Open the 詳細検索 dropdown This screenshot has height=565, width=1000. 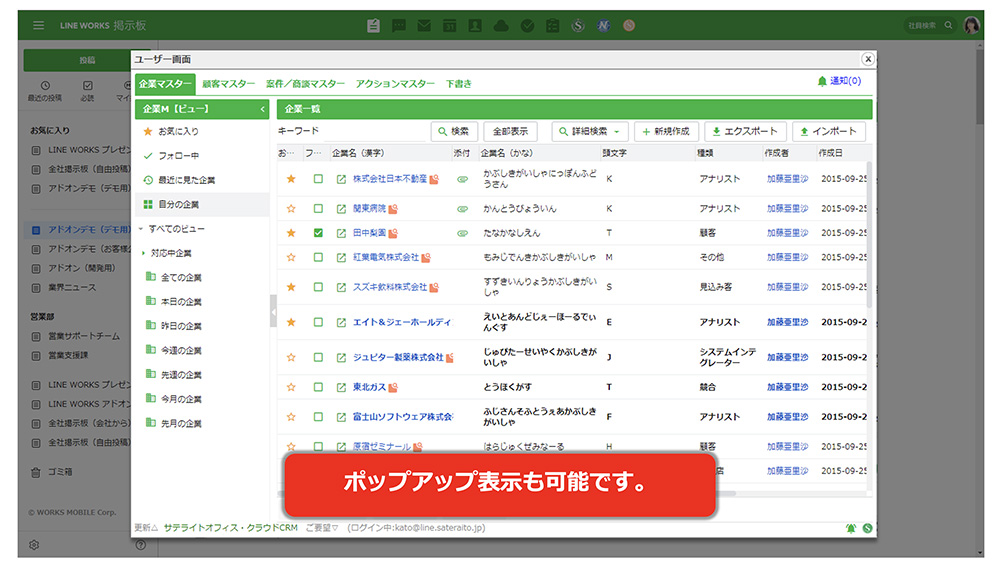(590, 131)
